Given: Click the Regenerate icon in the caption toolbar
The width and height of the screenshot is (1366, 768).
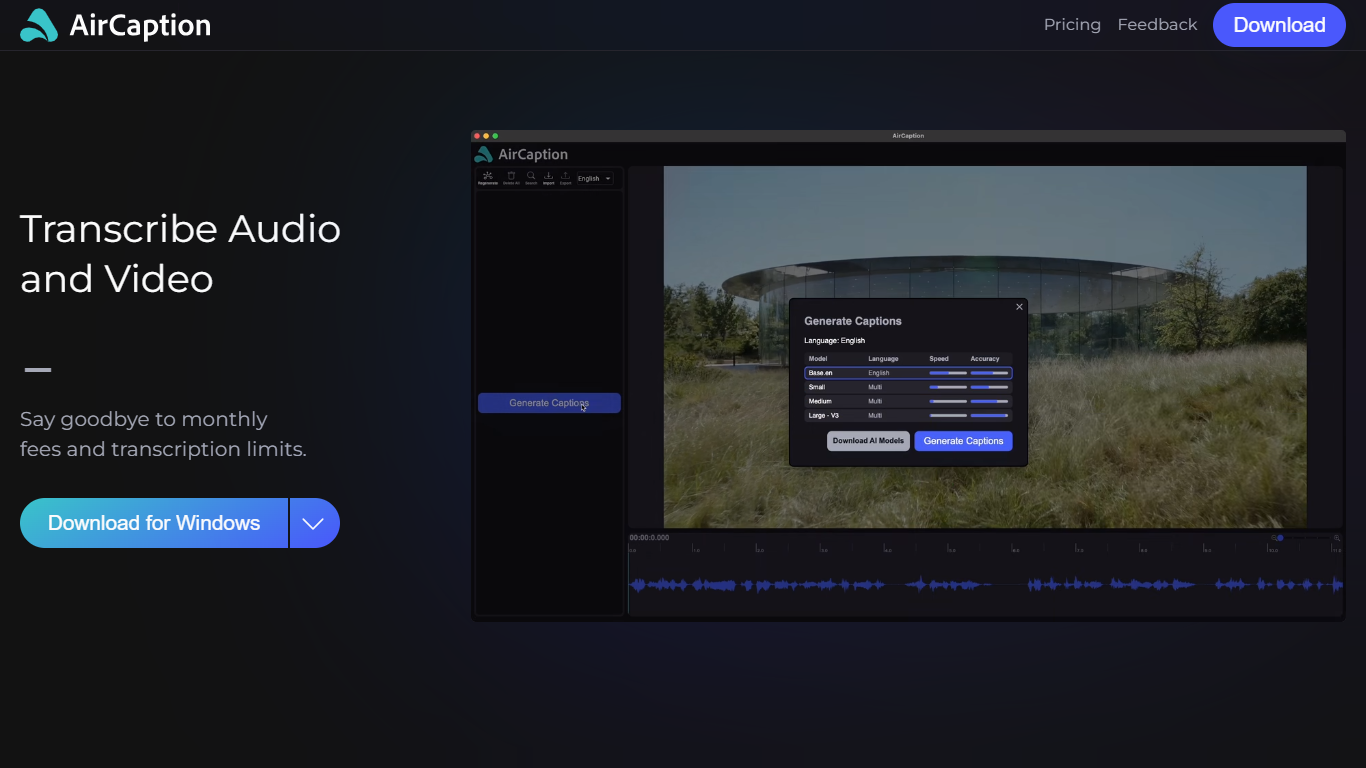Looking at the screenshot, I should (x=487, y=177).
